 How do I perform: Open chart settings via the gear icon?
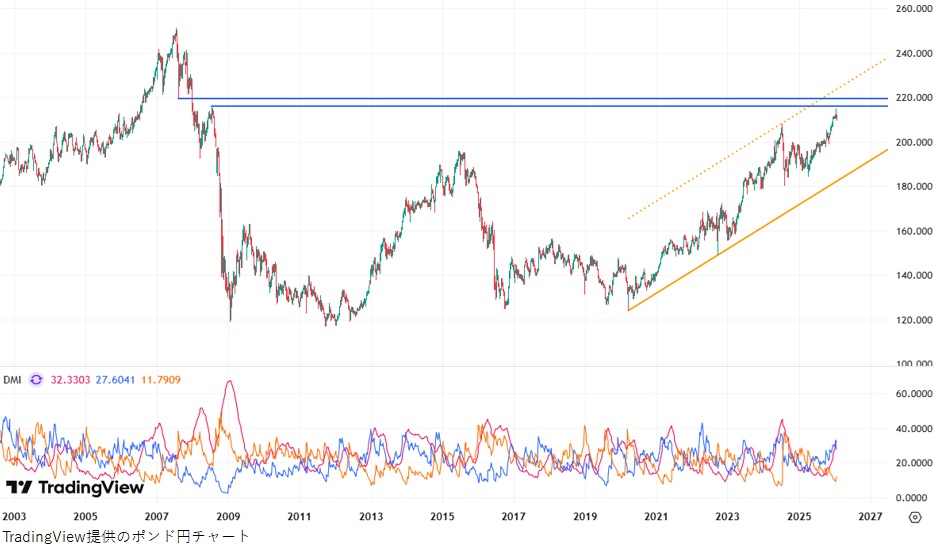914,517
